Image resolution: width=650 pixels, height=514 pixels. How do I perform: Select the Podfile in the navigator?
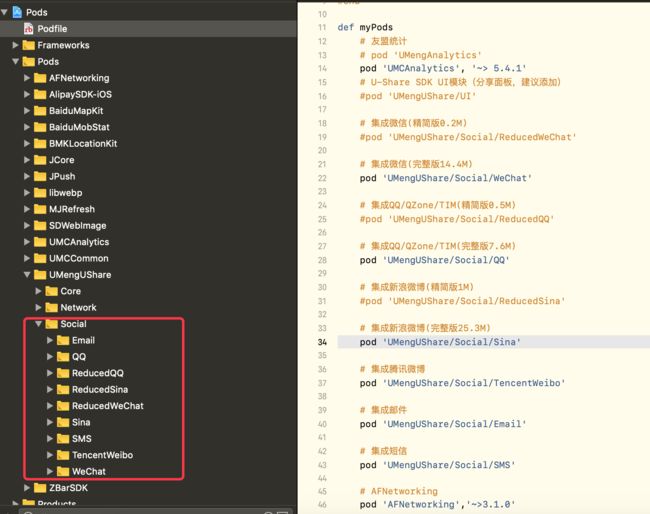pyautogui.click(x=148, y=29)
